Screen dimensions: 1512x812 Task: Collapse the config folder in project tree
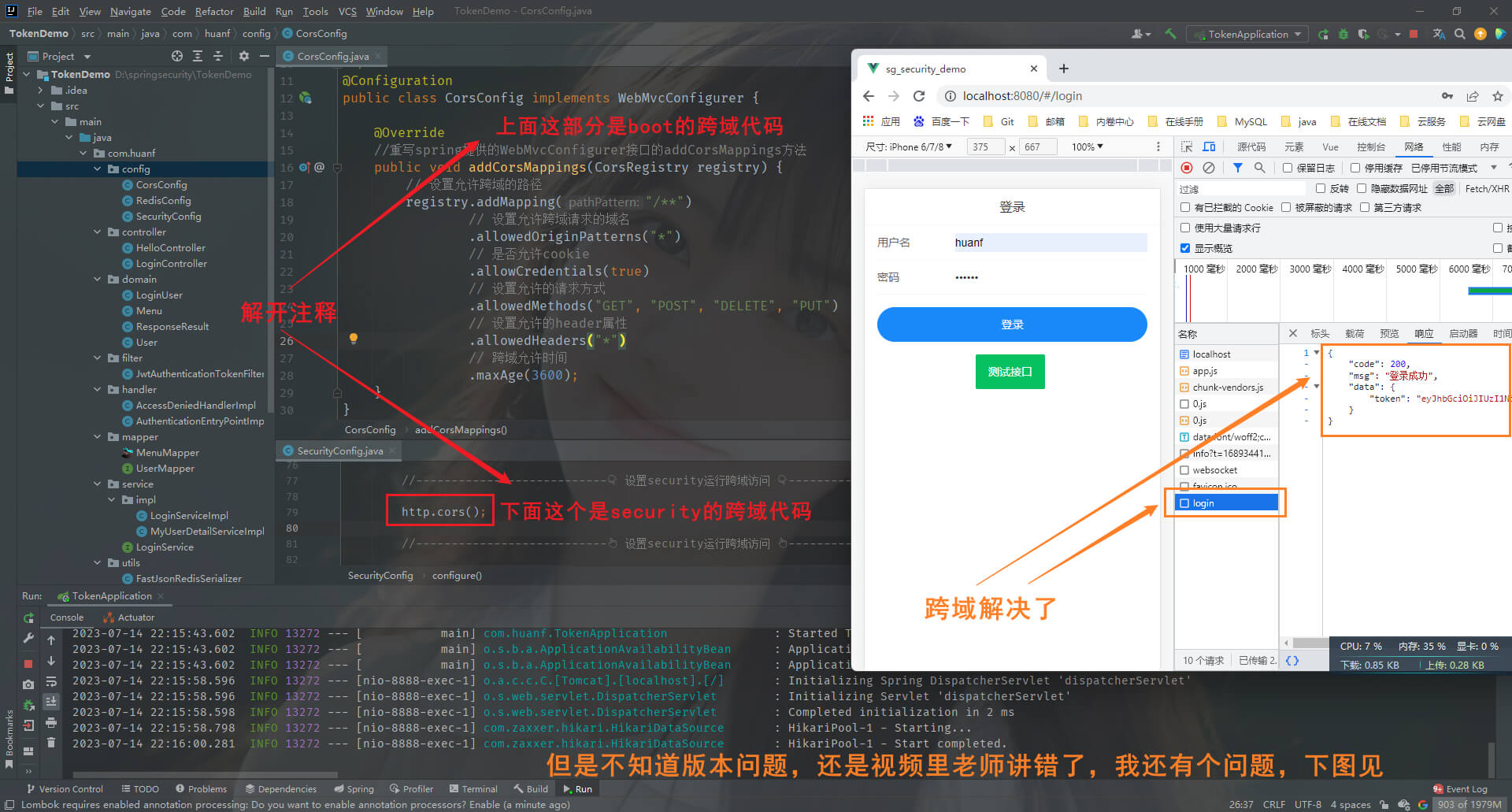click(x=98, y=169)
